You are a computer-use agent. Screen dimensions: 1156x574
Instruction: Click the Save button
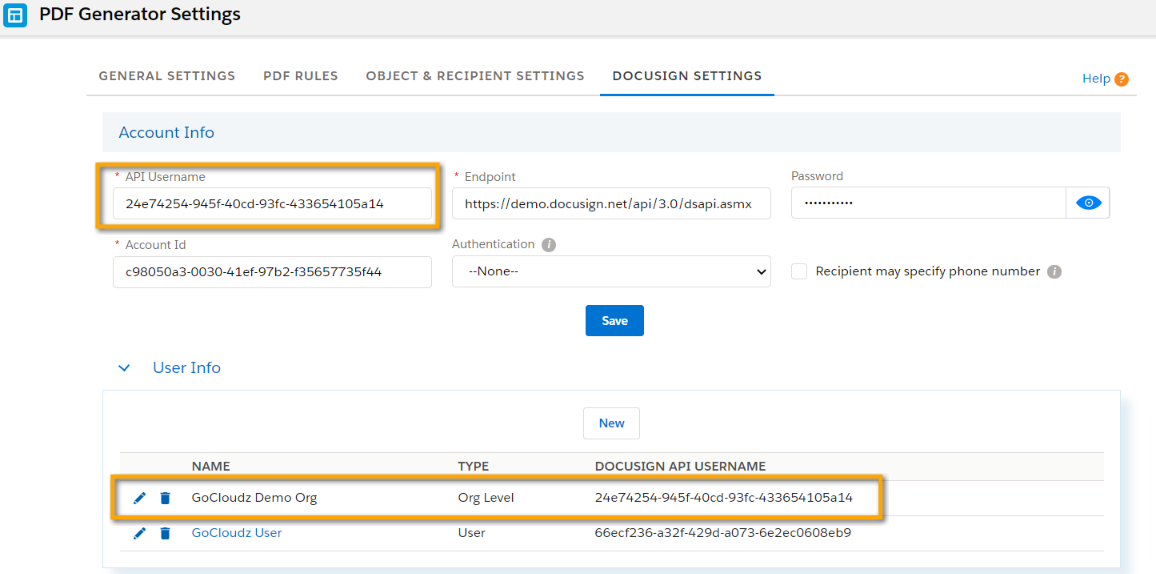(615, 321)
